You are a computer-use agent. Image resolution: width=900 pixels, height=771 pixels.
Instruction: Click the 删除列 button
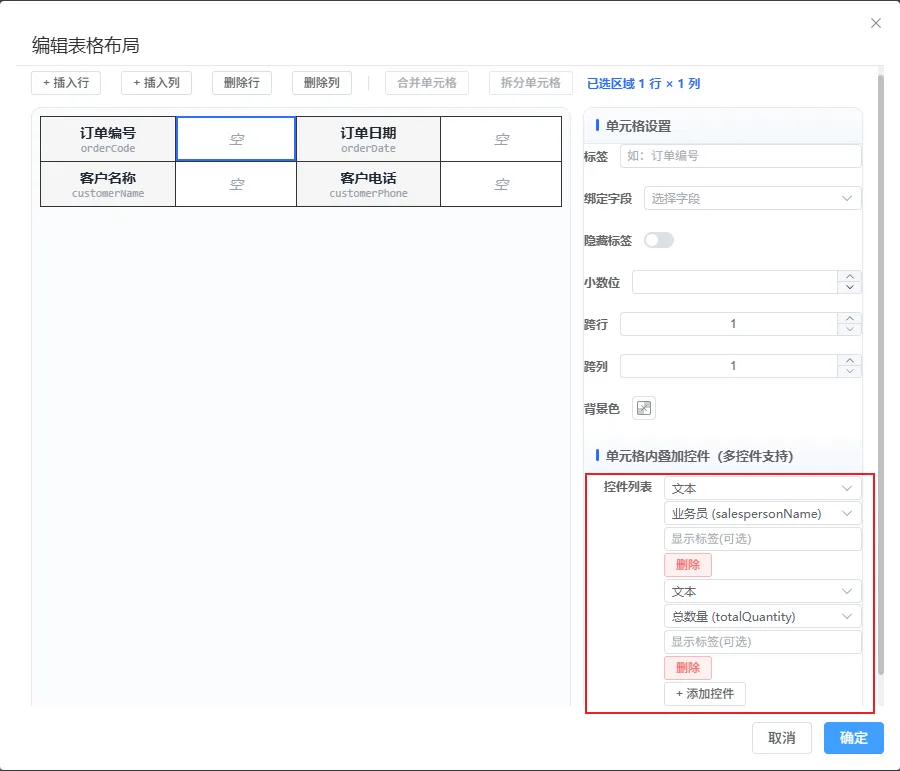[321, 83]
